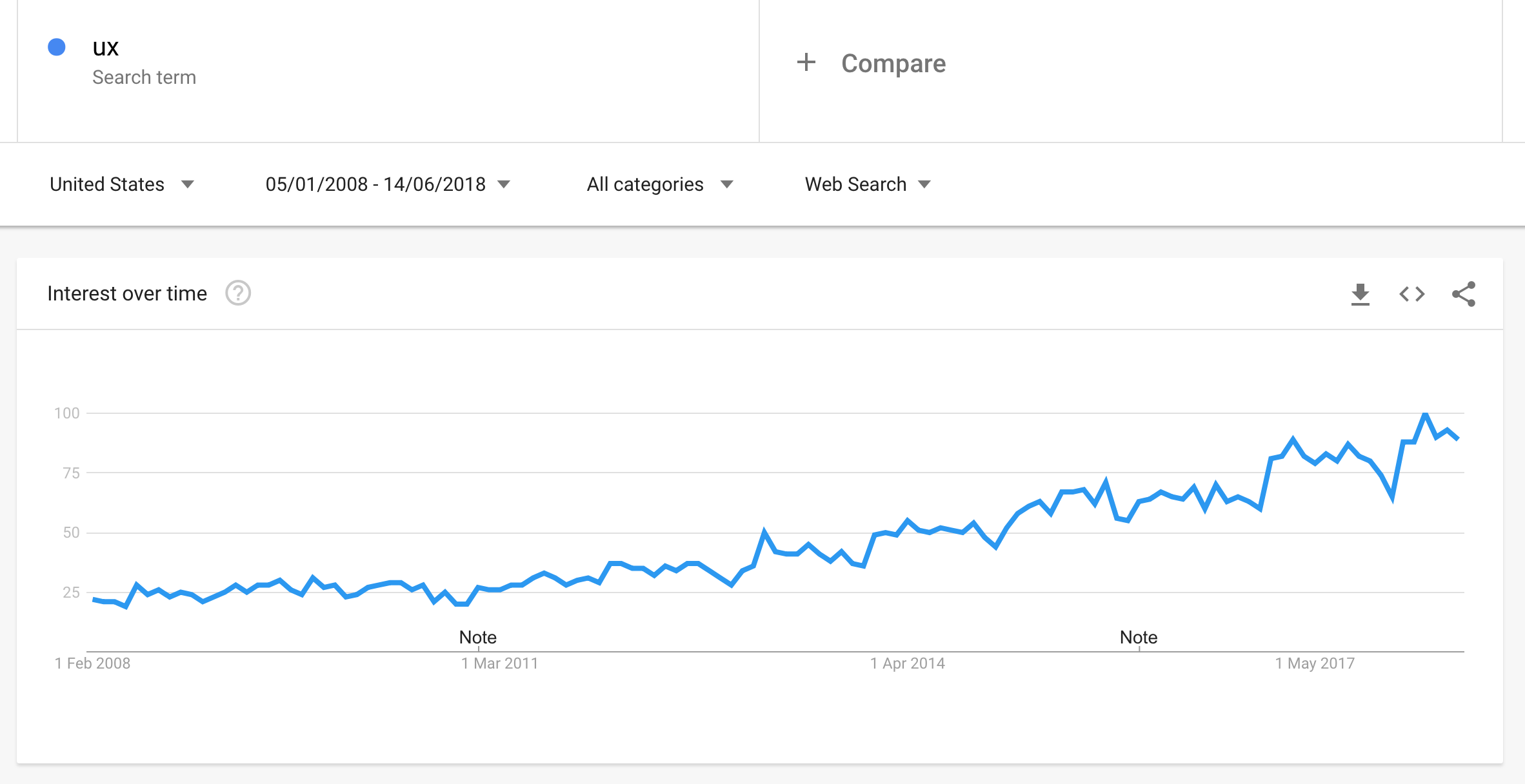Click the dropdown arrow beside United States
Viewport: 1525px width, 784px height.
click(188, 184)
